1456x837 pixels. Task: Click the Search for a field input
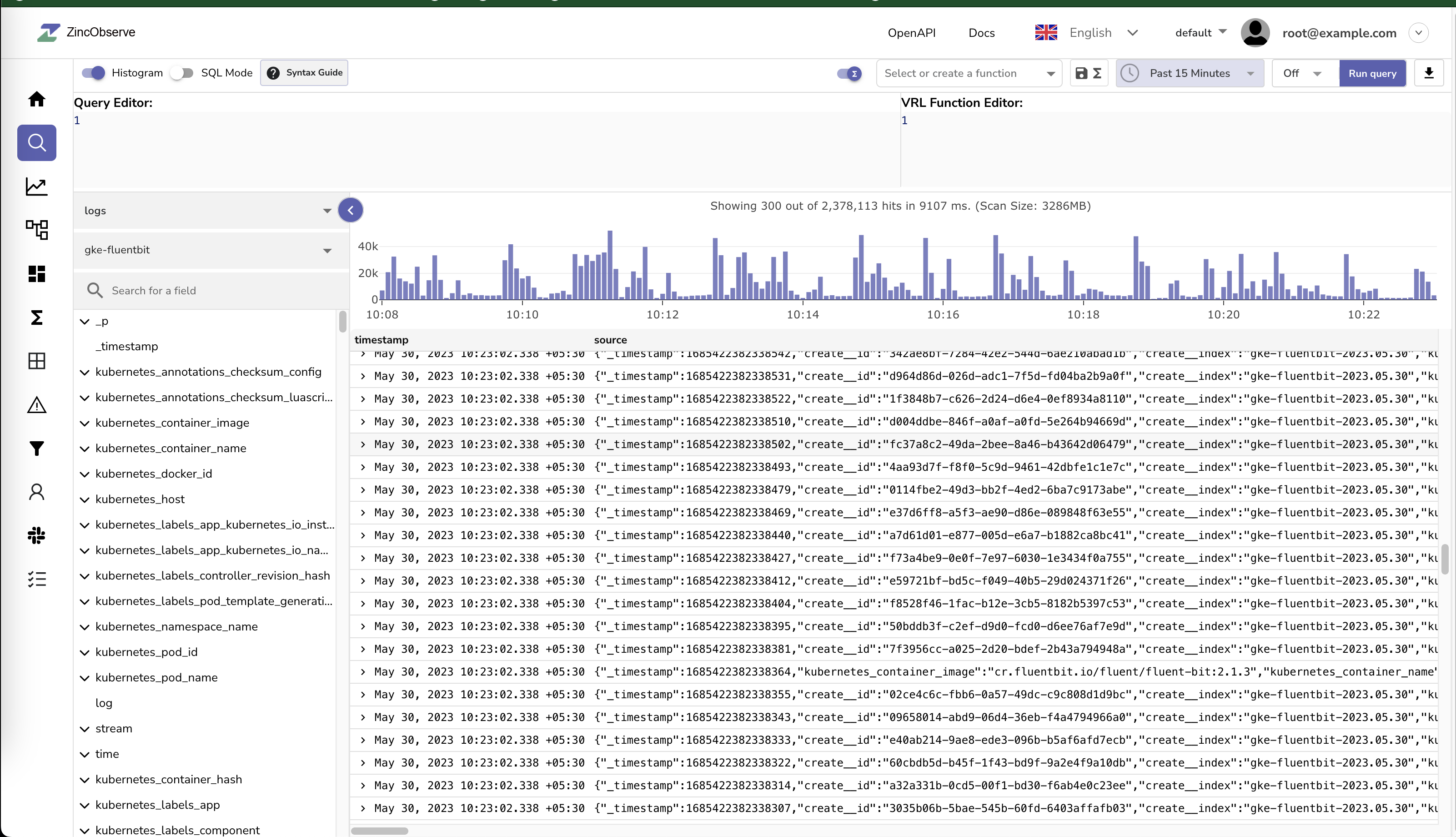[x=213, y=290]
